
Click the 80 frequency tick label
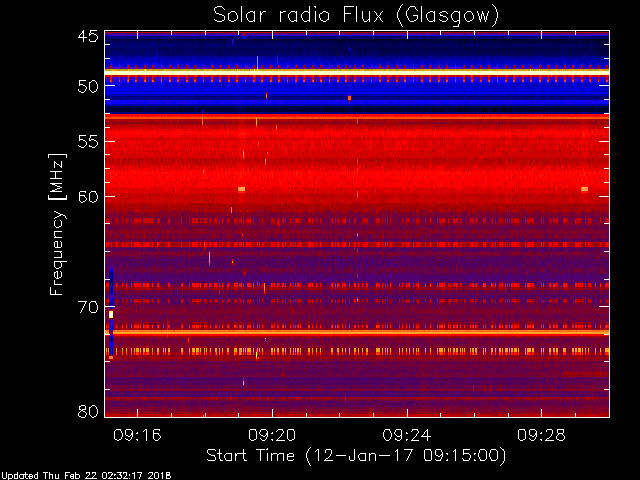pos(88,411)
